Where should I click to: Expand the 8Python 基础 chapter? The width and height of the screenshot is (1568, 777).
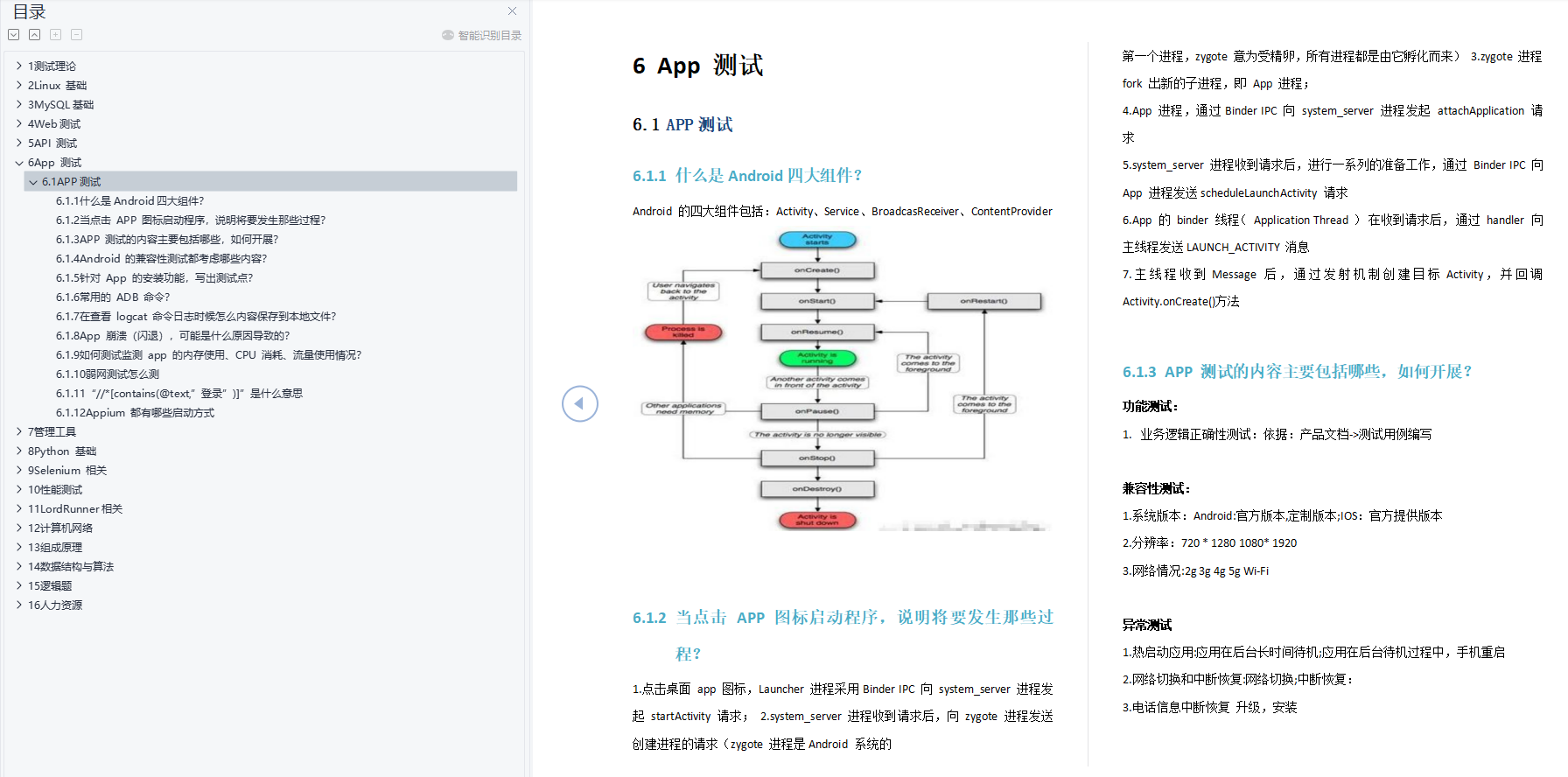point(19,451)
